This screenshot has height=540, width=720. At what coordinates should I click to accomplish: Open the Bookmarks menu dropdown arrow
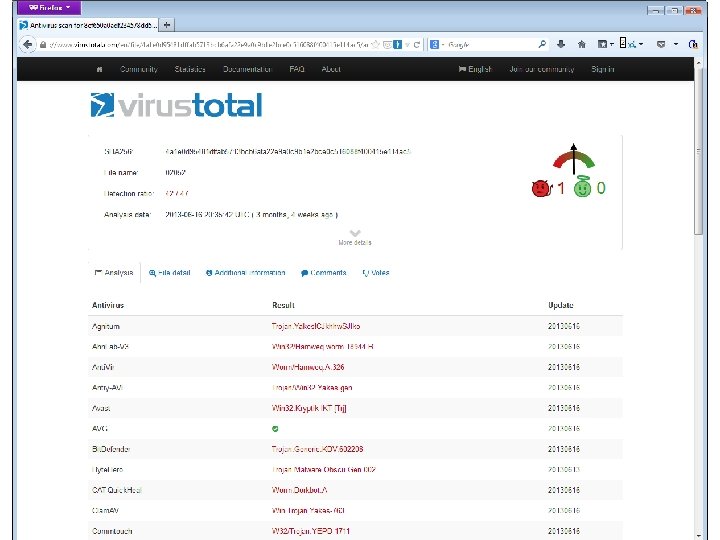(612, 45)
